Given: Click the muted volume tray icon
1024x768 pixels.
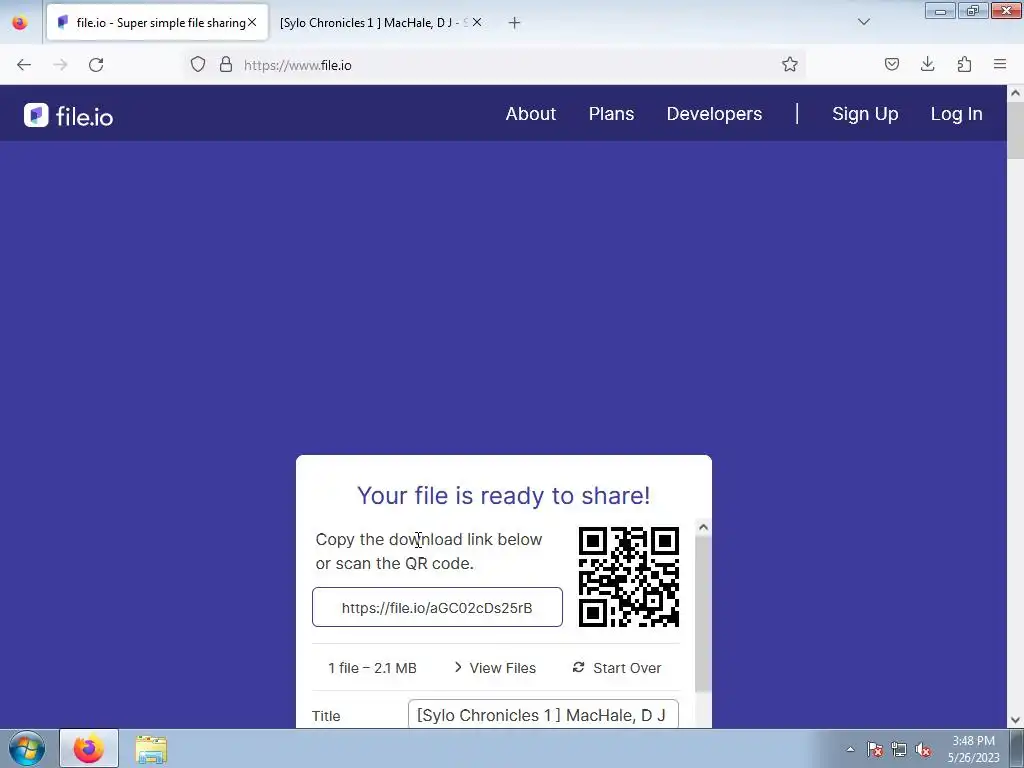Looking at the screenshot, I should point(923,750).
